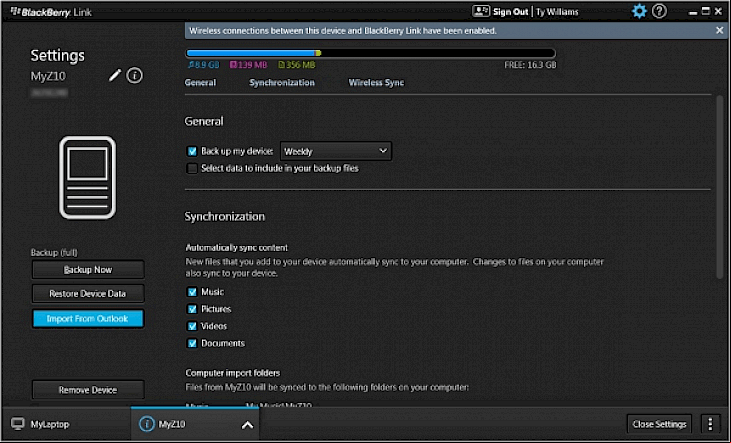Toggle the Back up my device checkbox
Viewport: 731px width, 443px height.
[192, 151]
